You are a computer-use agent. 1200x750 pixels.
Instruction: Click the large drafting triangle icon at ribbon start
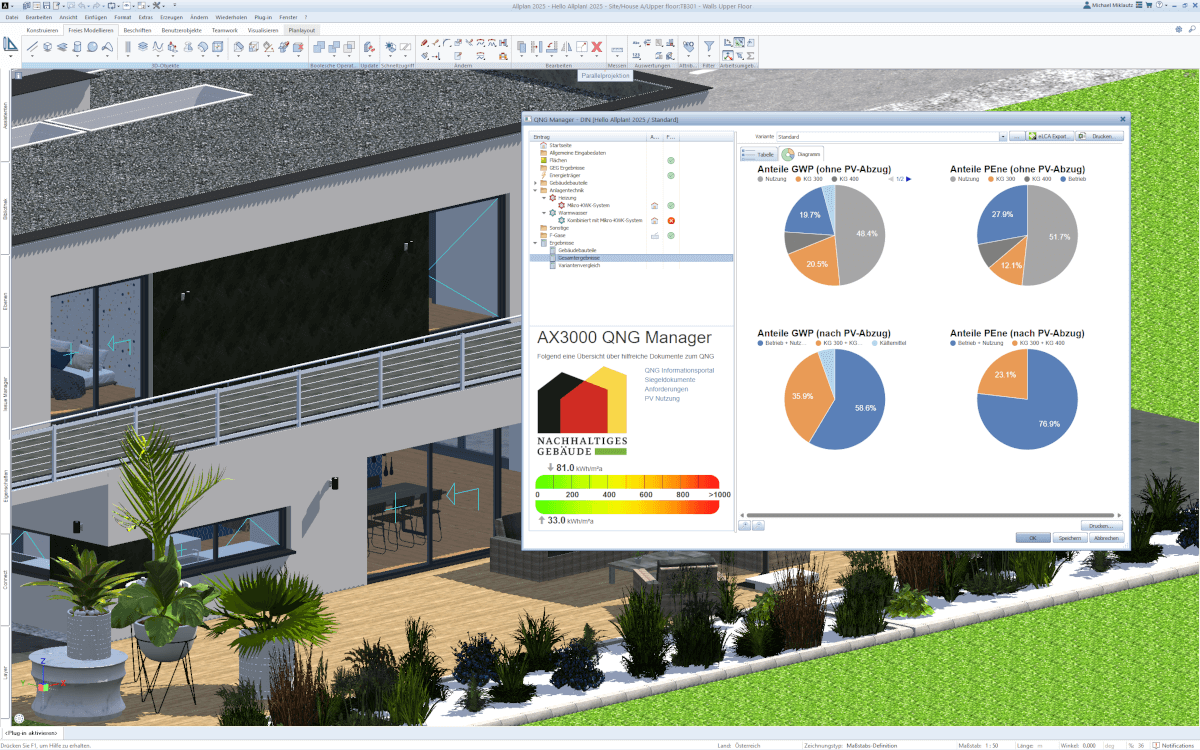[x=11, y=46]
